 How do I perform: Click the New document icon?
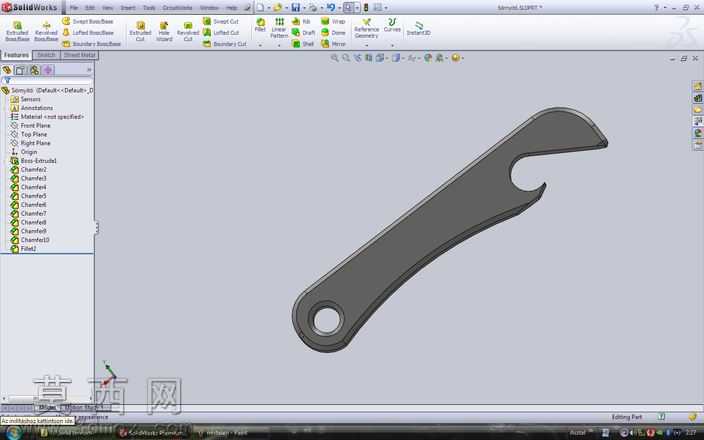pyautogui.click(x=260, y=7)
